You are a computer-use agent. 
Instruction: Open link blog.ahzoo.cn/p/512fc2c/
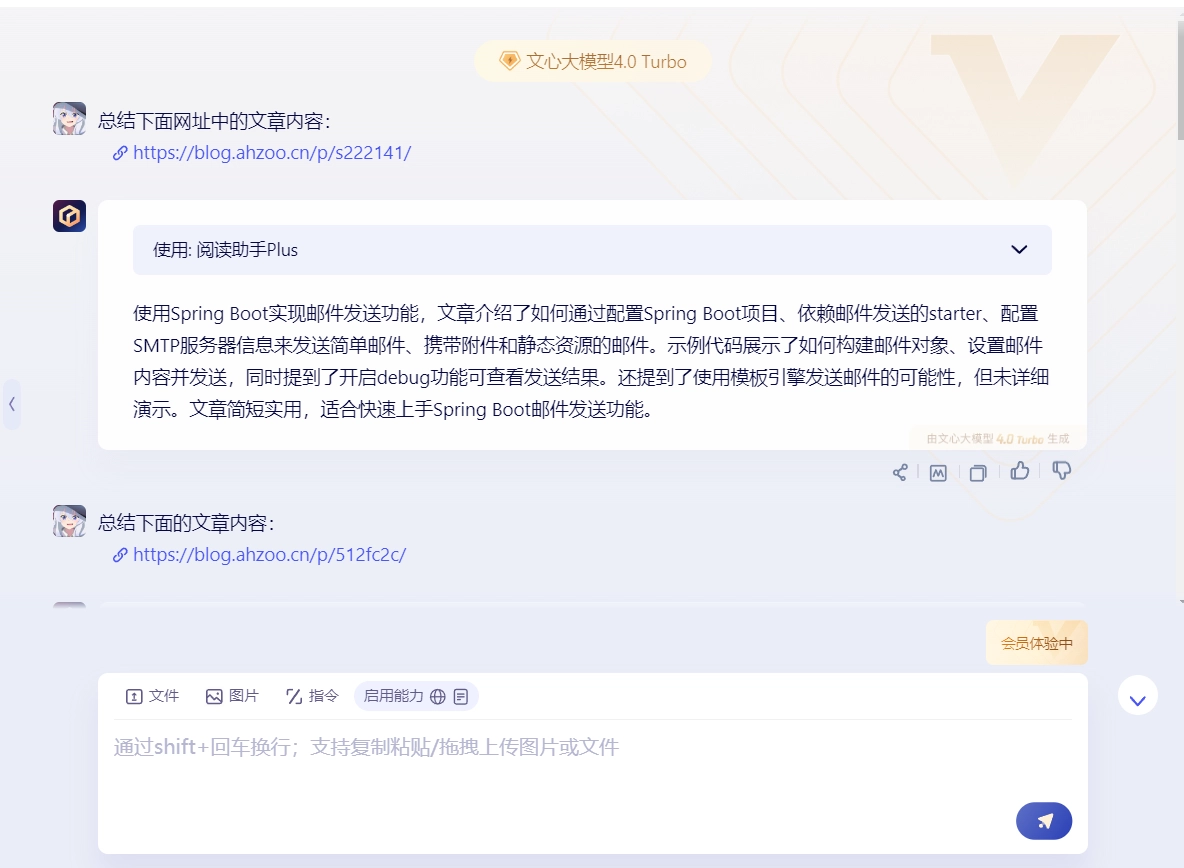tap(269, 555)
